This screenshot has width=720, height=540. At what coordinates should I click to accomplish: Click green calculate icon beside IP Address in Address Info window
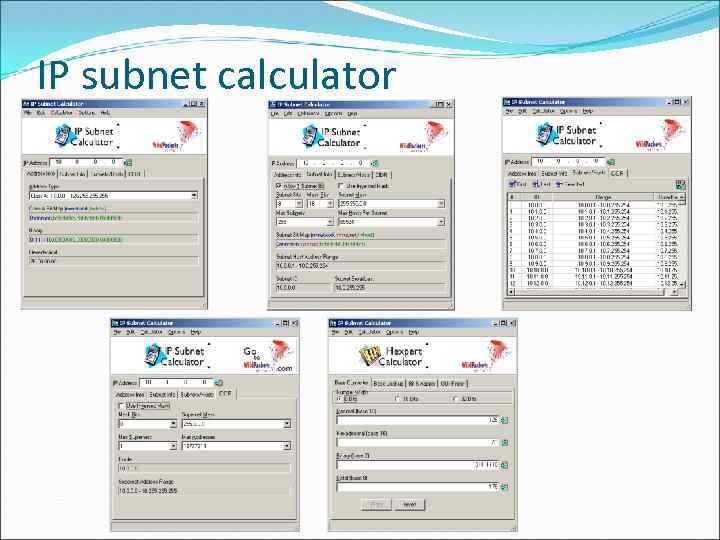tap(129, 163)
